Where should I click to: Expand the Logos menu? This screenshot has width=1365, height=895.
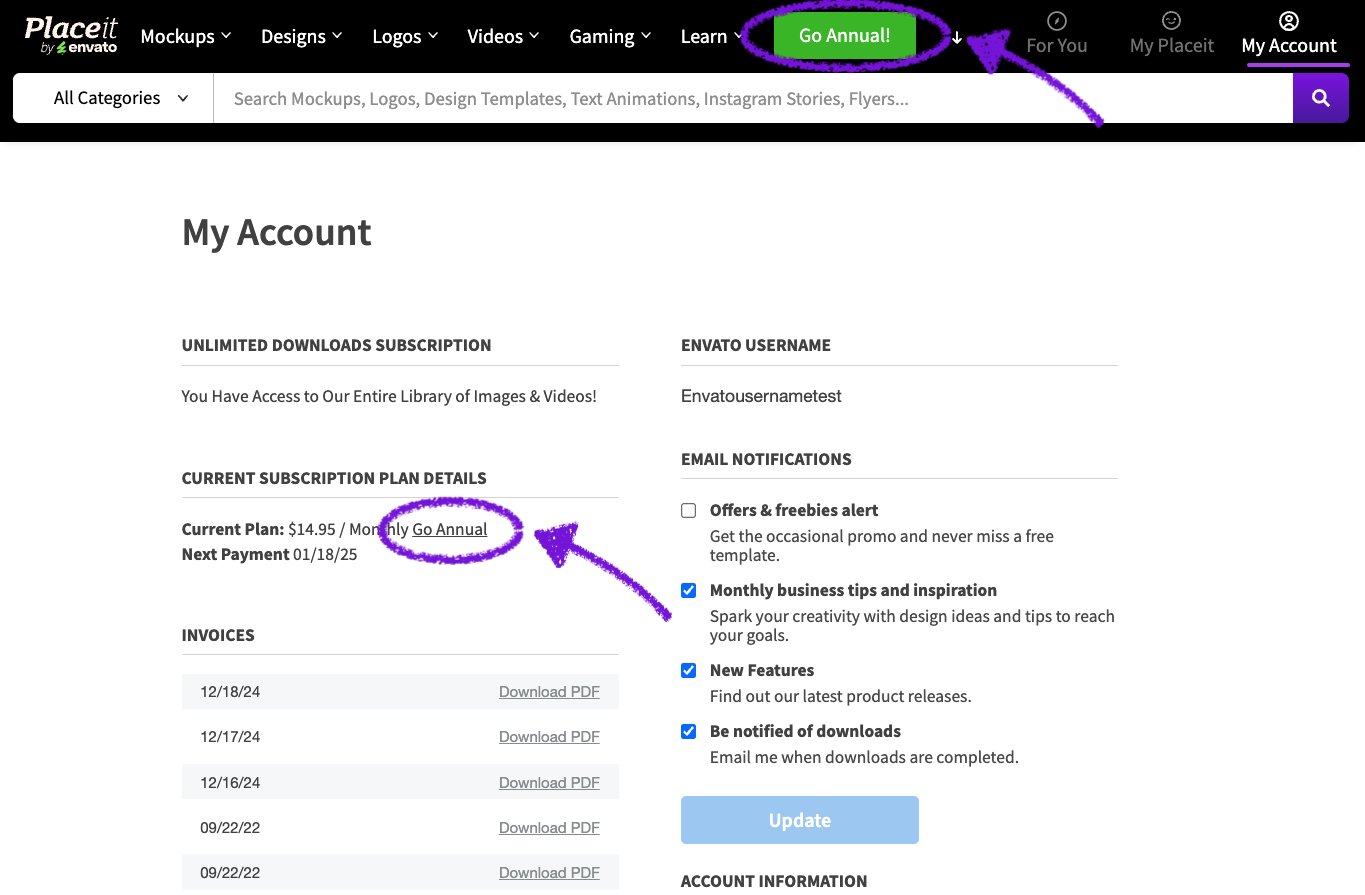pyautogui.click(x=405, y=36)
